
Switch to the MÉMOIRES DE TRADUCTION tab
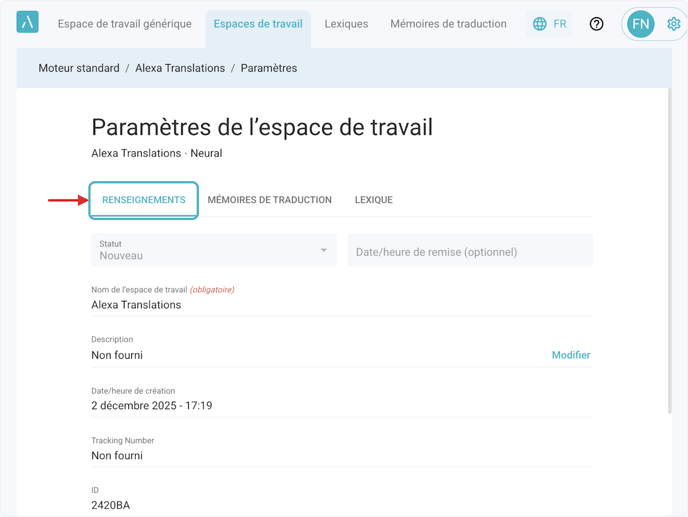pyautogui.click(x=269, y=200)
